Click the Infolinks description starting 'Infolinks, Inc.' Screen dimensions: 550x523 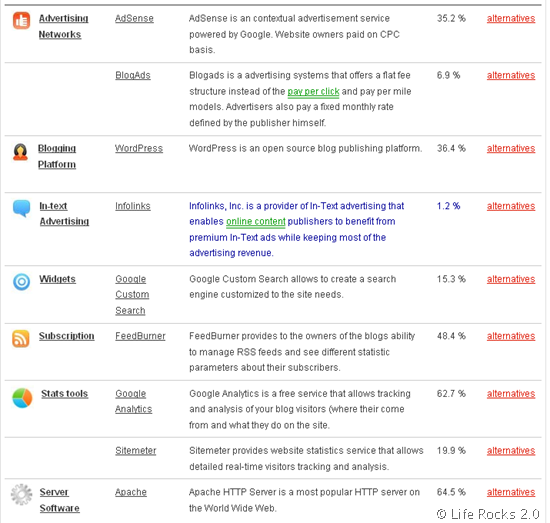297,229
